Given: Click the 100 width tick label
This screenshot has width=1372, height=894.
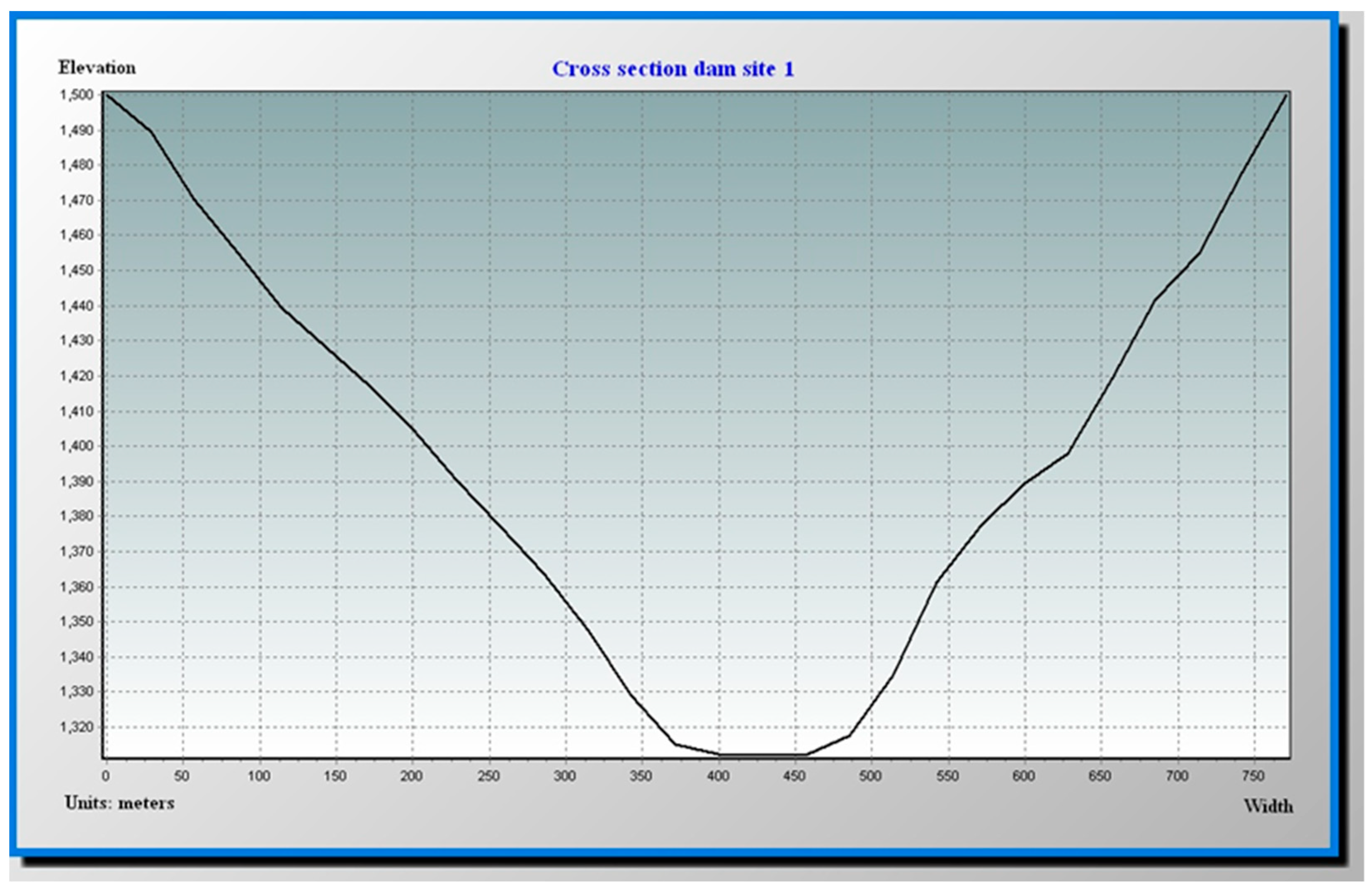Looking at the screenshot, I should point(259,776).
